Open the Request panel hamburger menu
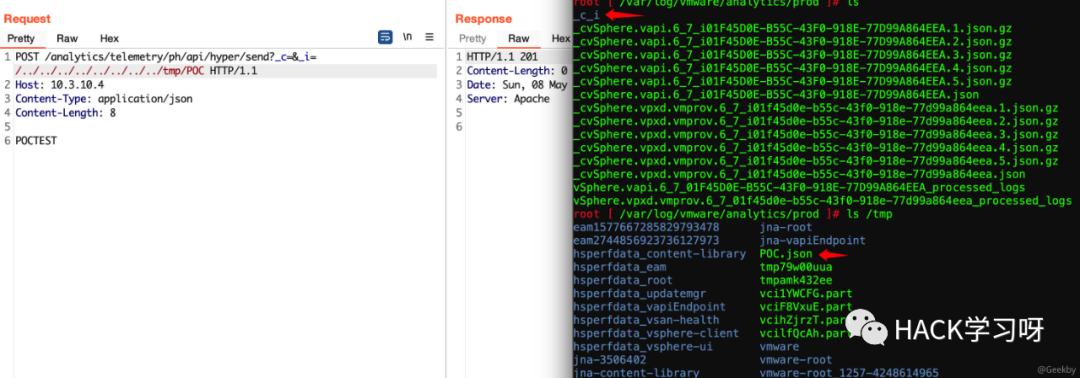 coord(429,37)
